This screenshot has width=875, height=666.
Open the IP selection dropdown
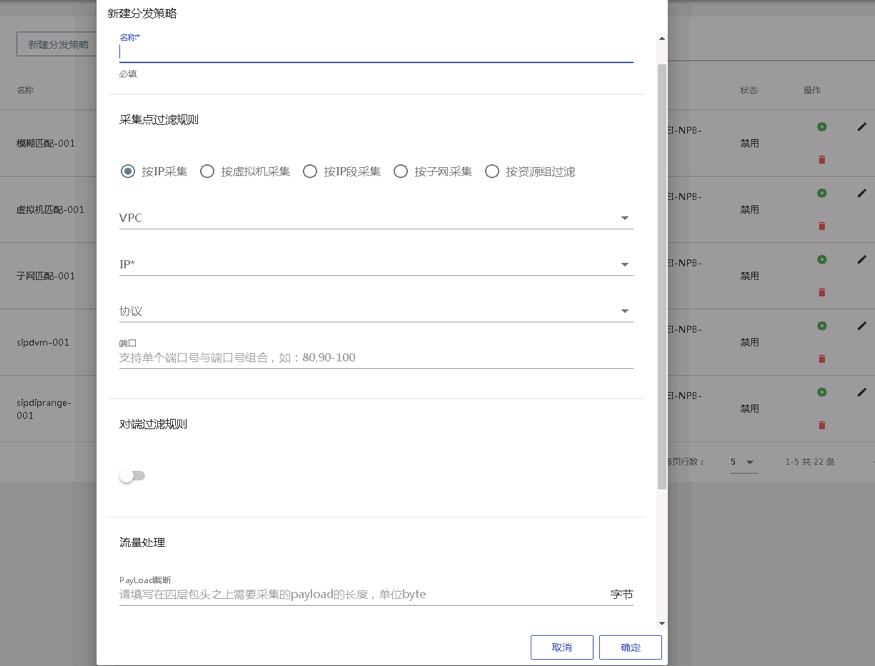(624, 264)
